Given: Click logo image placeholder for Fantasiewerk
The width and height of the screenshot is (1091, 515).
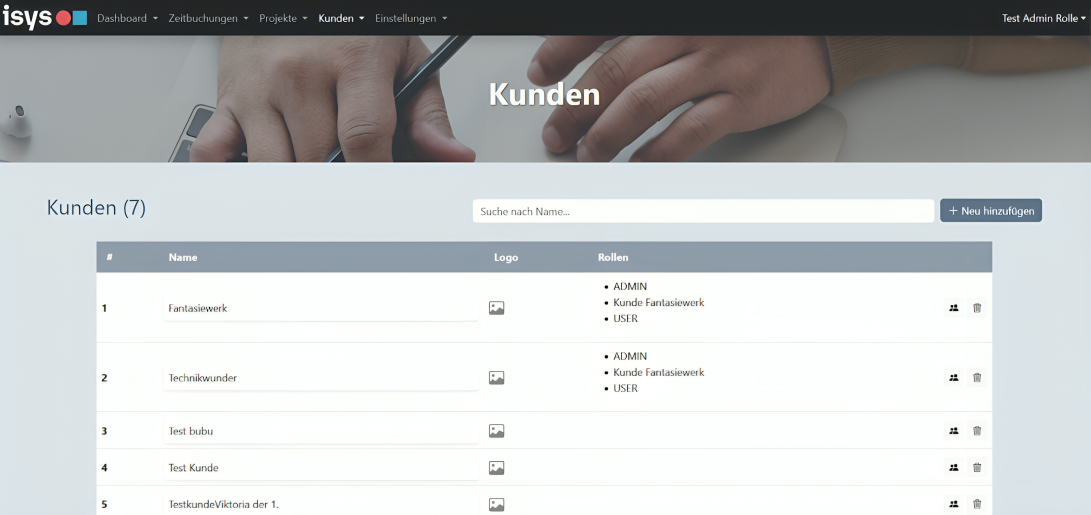Looking at the screenshot, I should click(x=496, y=308).
